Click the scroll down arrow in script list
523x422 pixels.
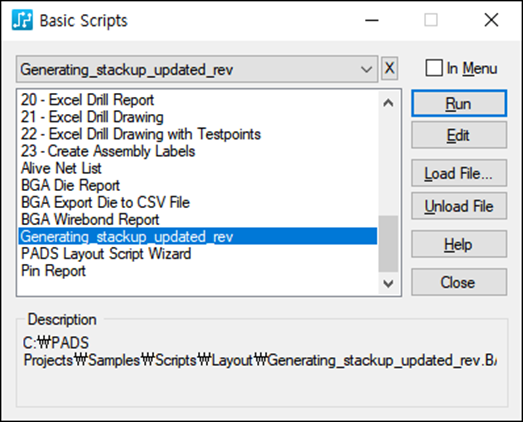(x=388, y=284)
